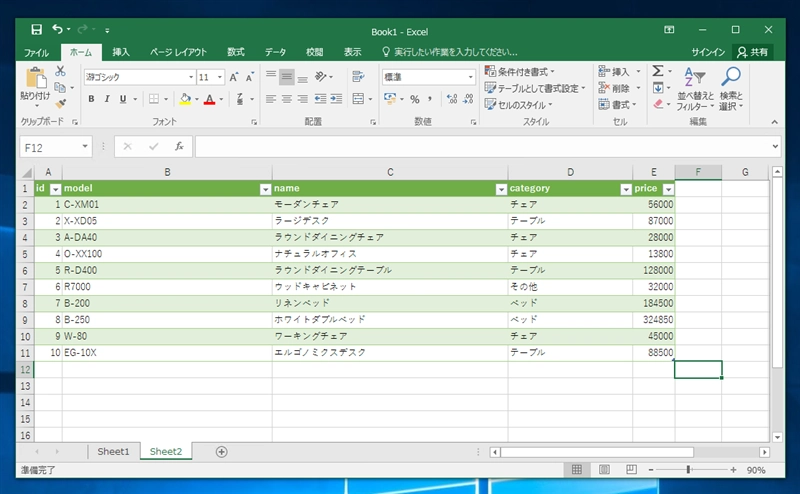
Task: Click the AutoSum sigma icon
Action: tap(658, 71)
